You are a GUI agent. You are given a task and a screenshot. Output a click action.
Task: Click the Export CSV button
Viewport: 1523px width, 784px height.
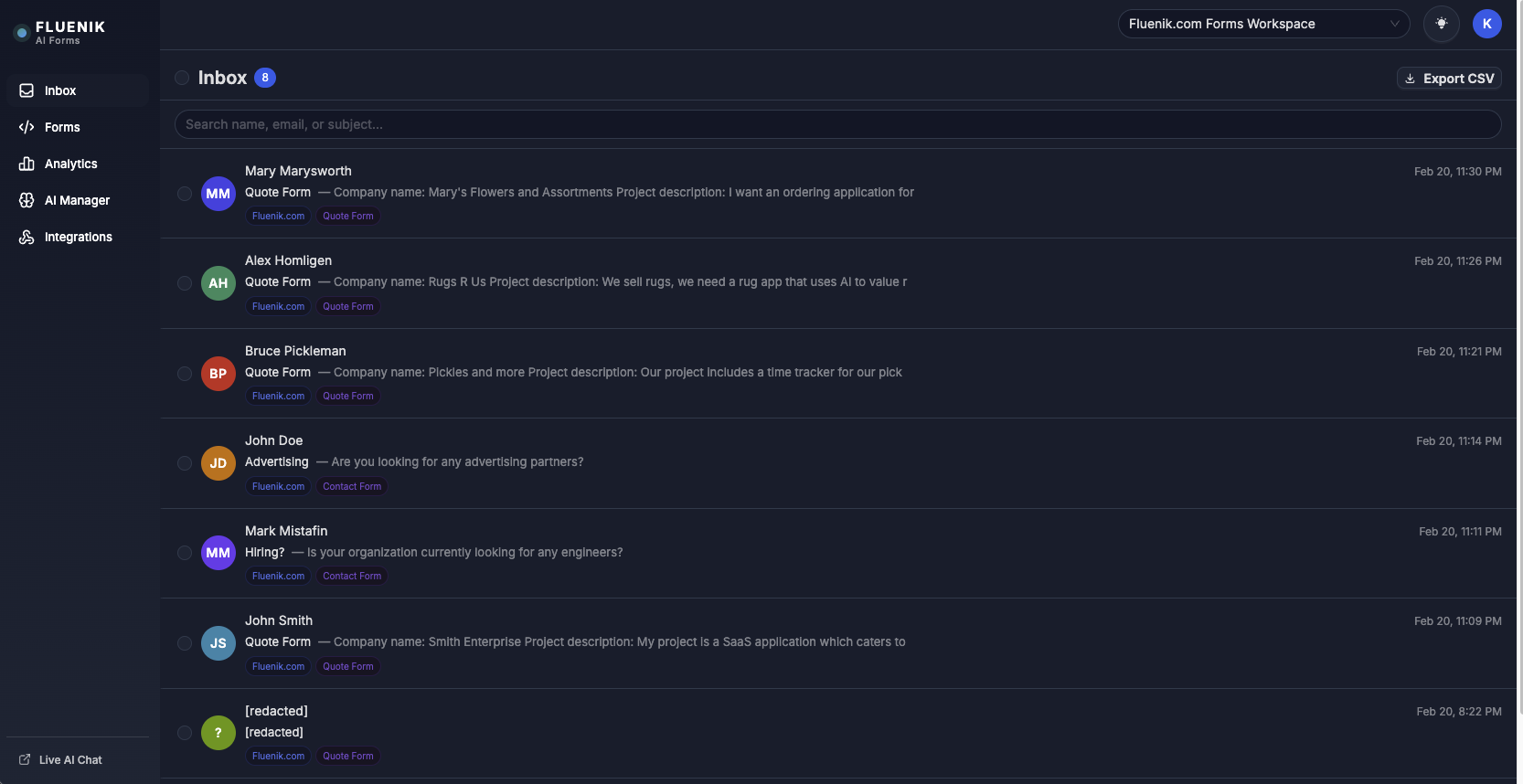[x=1449, y=79]
